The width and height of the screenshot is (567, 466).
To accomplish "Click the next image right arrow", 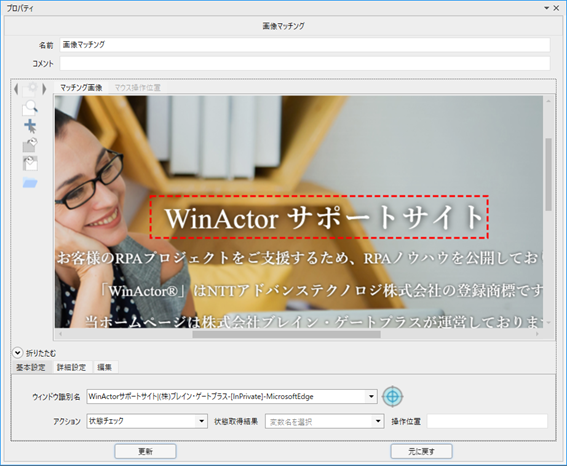I will (44, 89).
